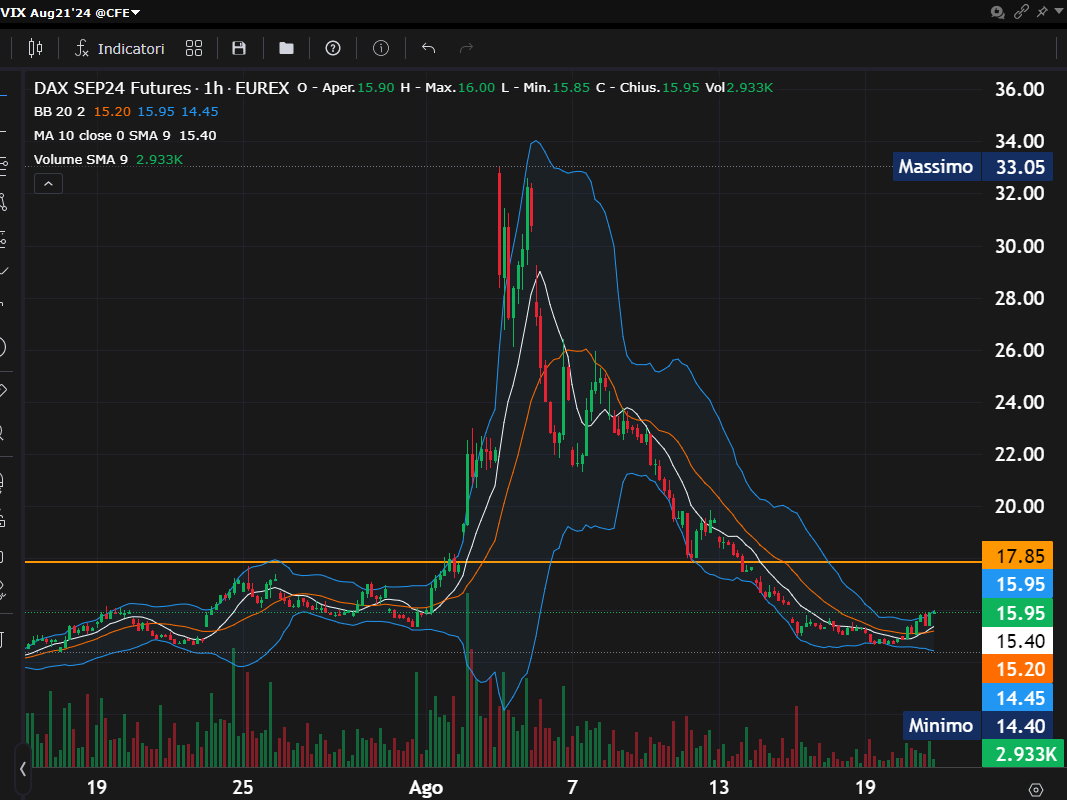Click the redo arrow in toolbar
1067x800 pixels.
point(465,48)
